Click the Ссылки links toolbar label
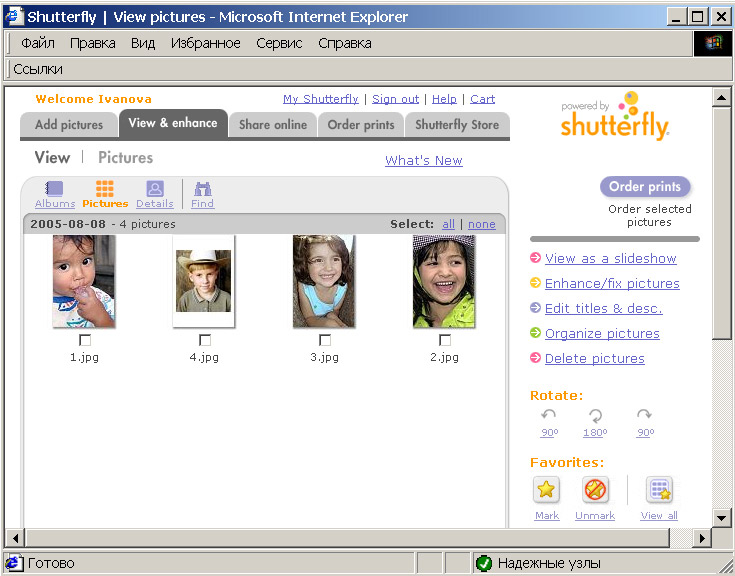This screenshot has width=735, height=576. [x=38, y=69]
